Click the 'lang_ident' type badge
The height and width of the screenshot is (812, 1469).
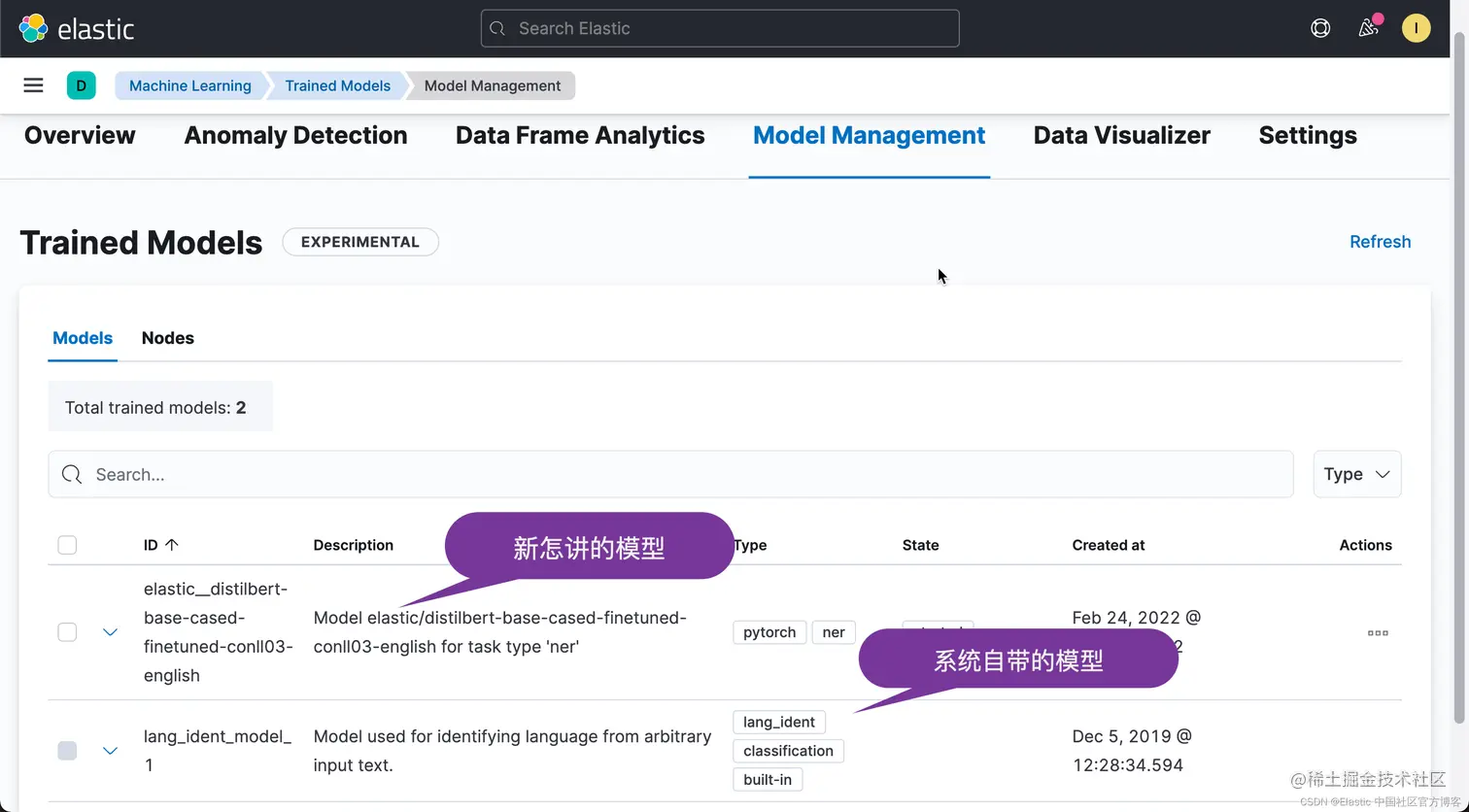click(x=779, y=722)
